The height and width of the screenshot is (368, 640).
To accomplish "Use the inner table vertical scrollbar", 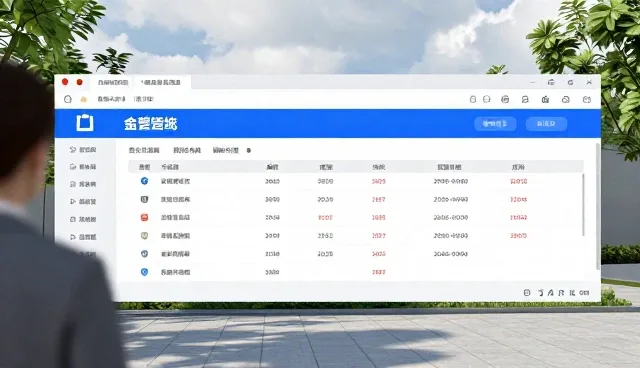I will [583, 204].
